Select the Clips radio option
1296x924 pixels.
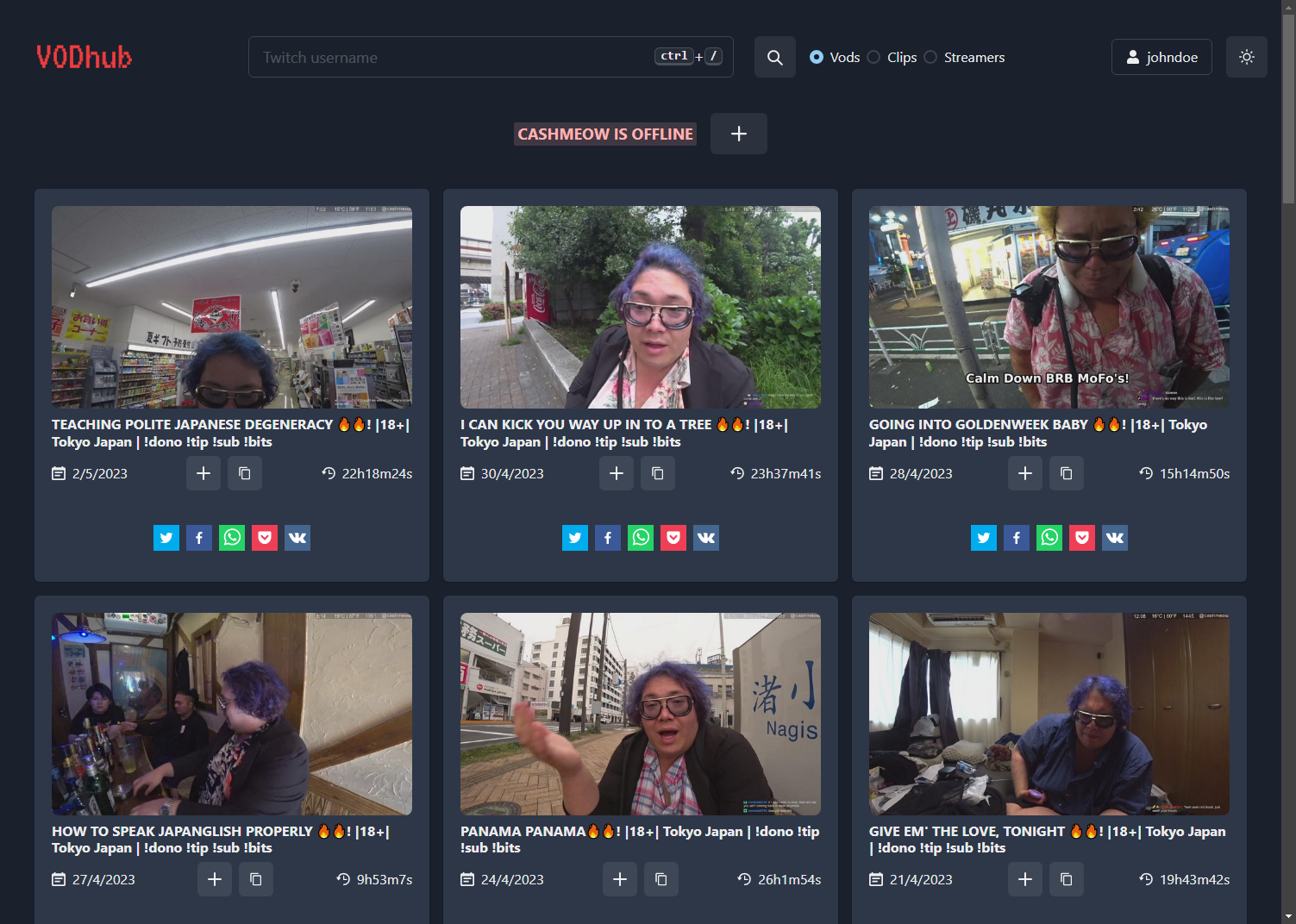873,57
